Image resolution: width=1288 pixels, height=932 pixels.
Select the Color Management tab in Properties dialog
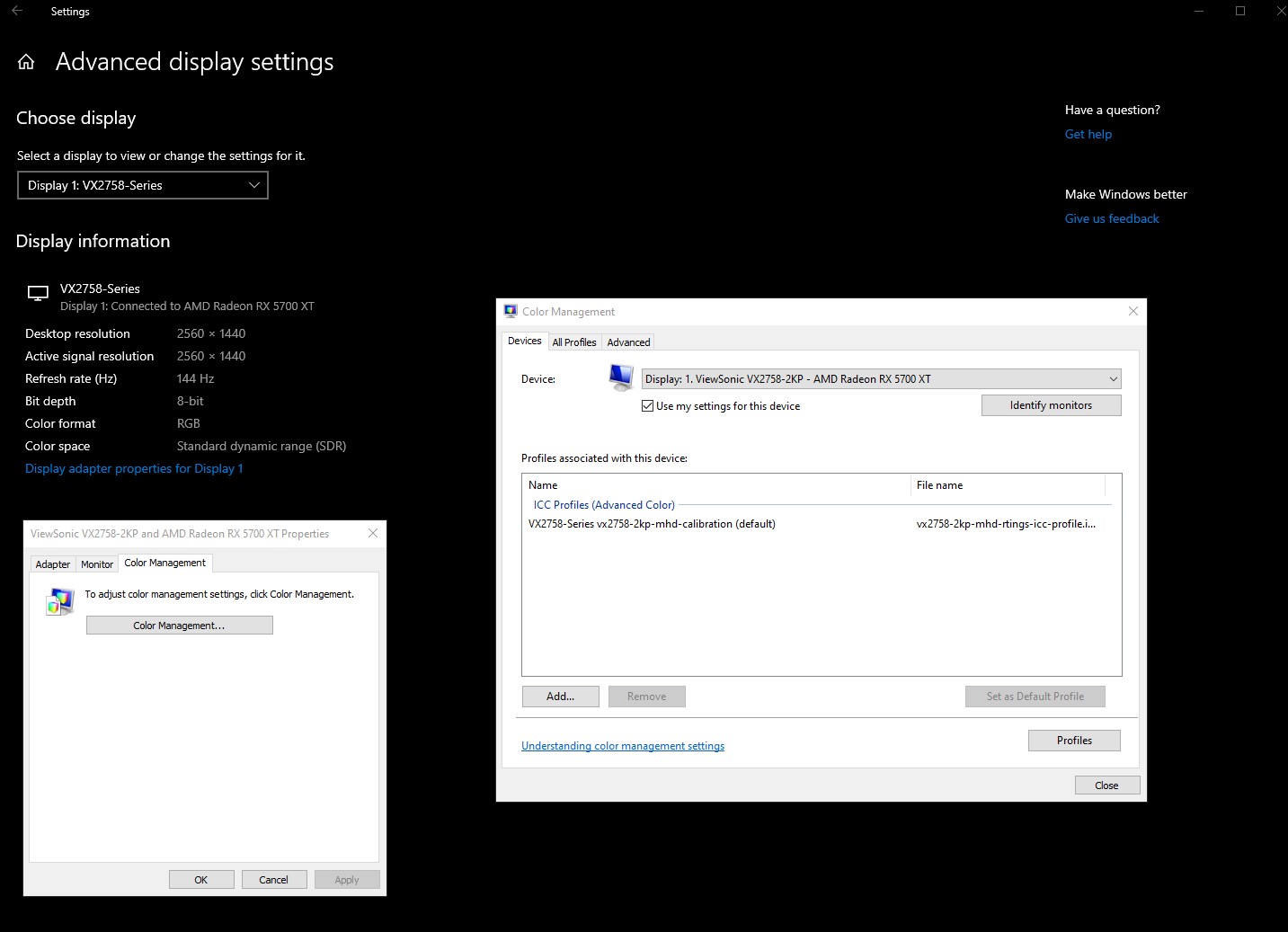165,563
